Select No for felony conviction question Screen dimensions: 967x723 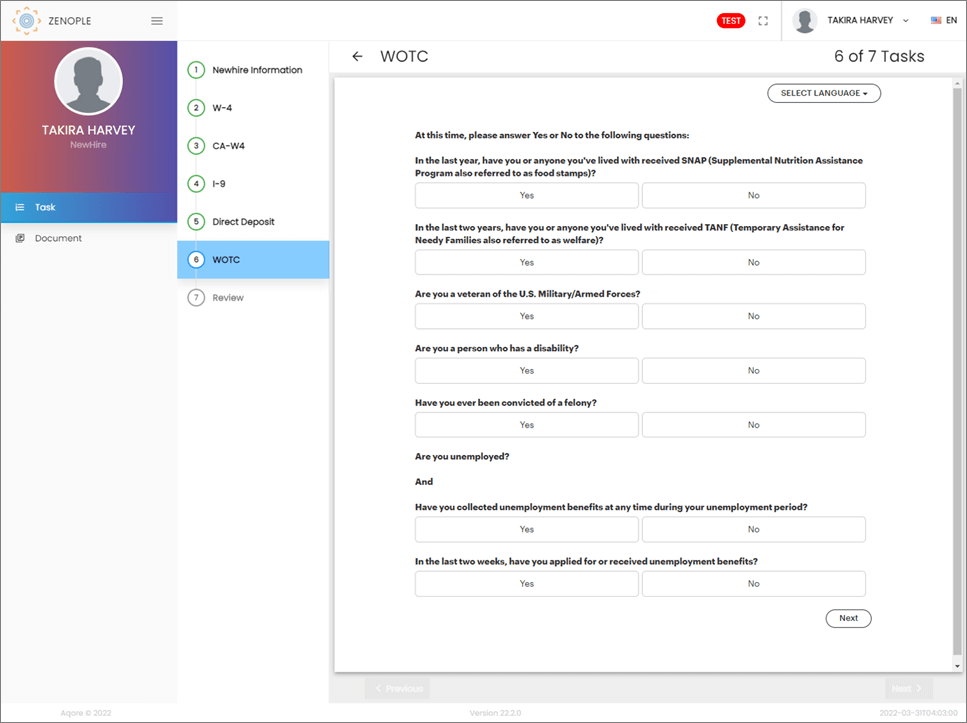pyautogui.click(x=753, y=425)
